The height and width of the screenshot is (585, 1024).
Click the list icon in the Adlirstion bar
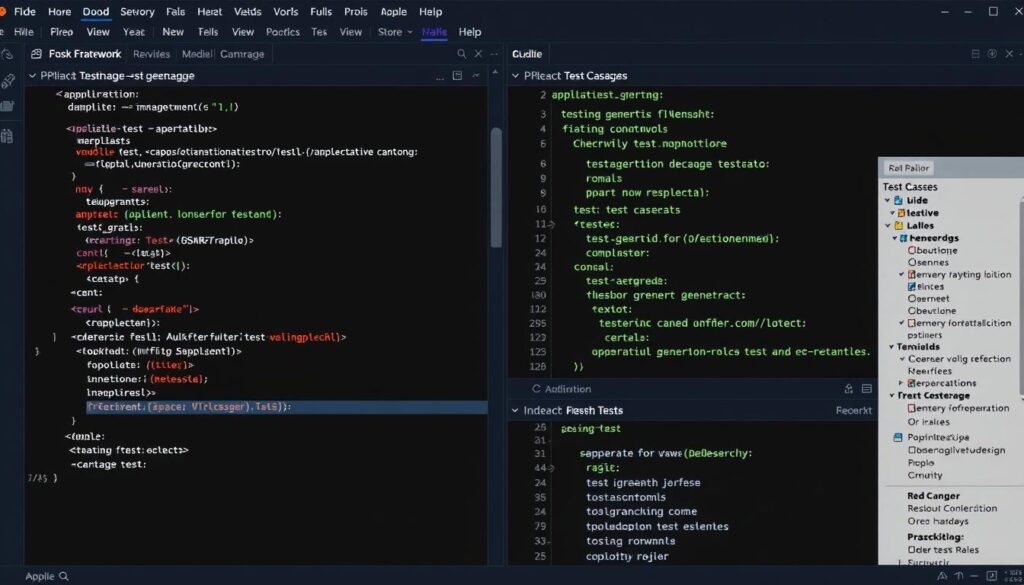867,388
